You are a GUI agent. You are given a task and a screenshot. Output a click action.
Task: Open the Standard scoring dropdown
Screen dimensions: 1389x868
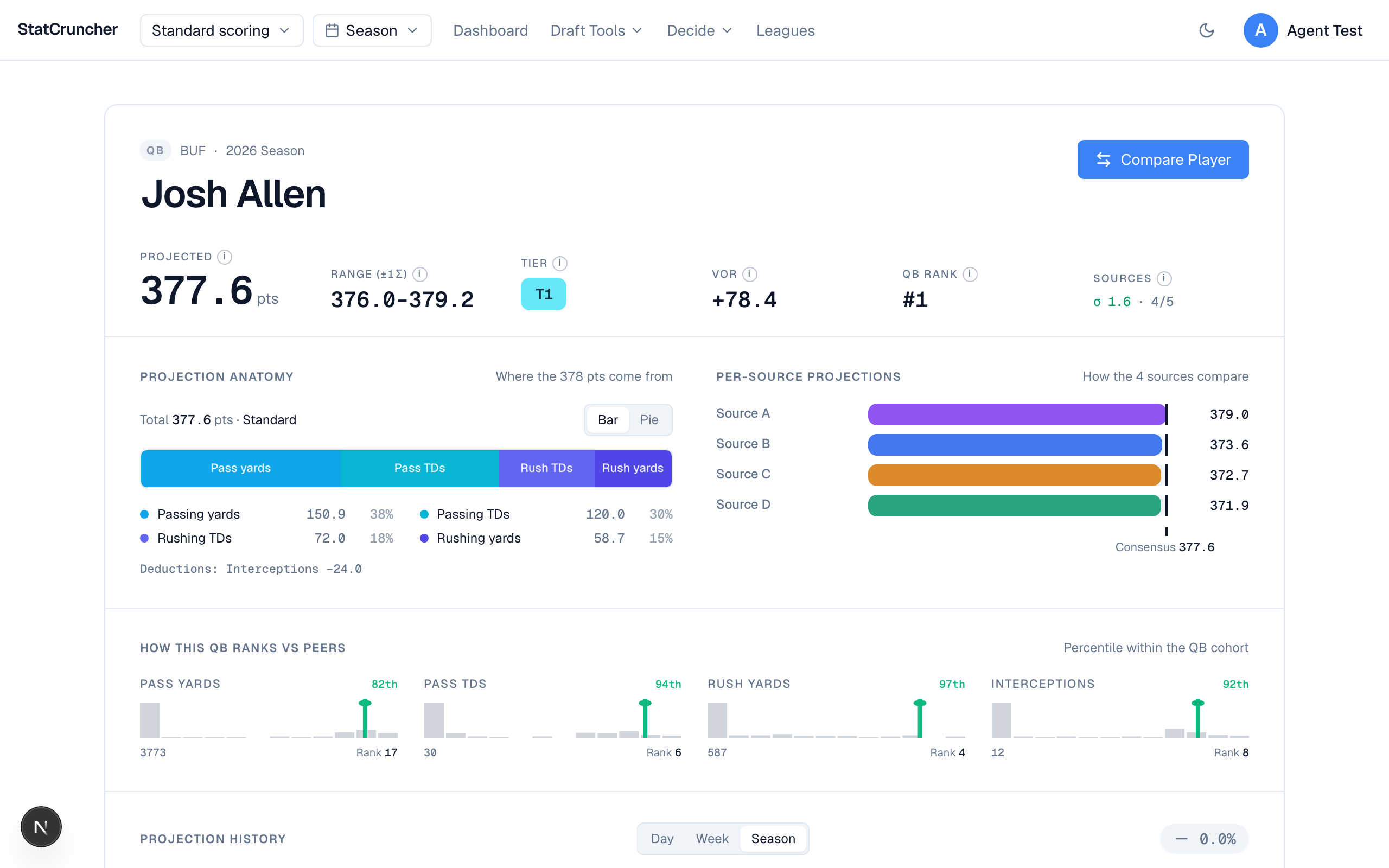221,30
